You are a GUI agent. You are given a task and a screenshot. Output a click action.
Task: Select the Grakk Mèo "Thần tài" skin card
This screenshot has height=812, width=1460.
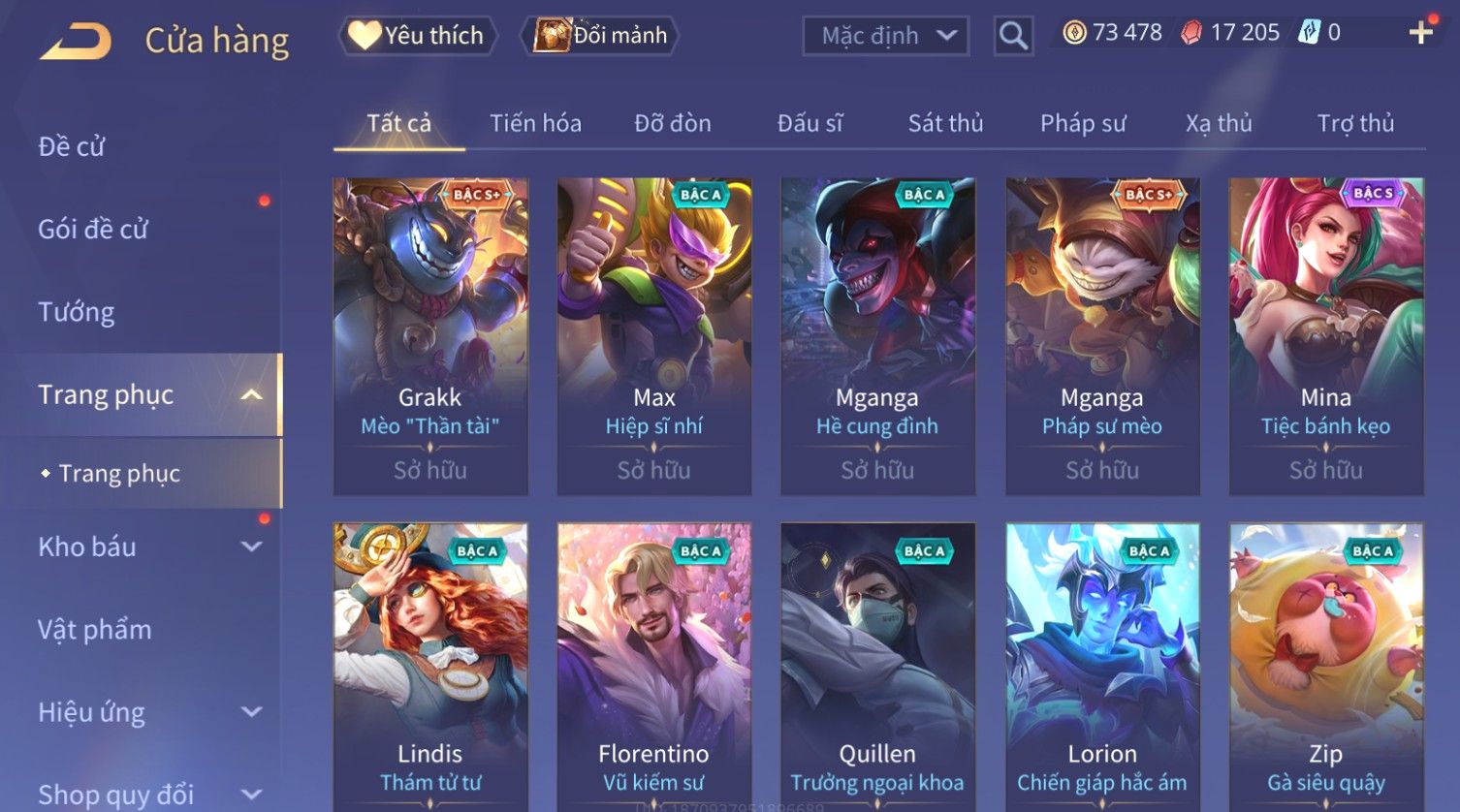pyautogui.click(x=430, y=336)
